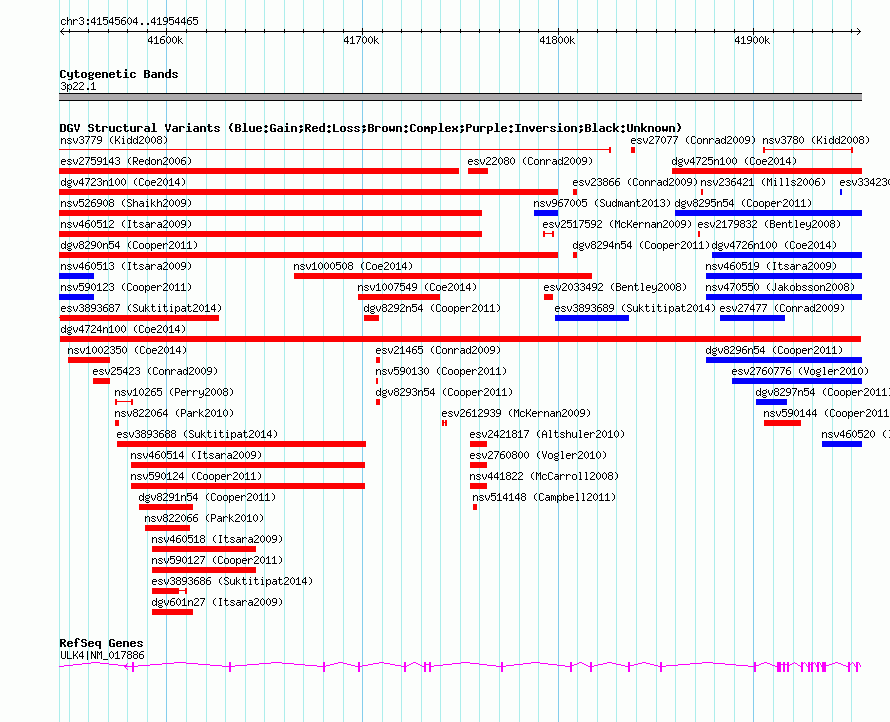Screen dimensions: 890x722
Task: Click the esv2612939 (McKernan2009) label
Action: tap(516, 413)
